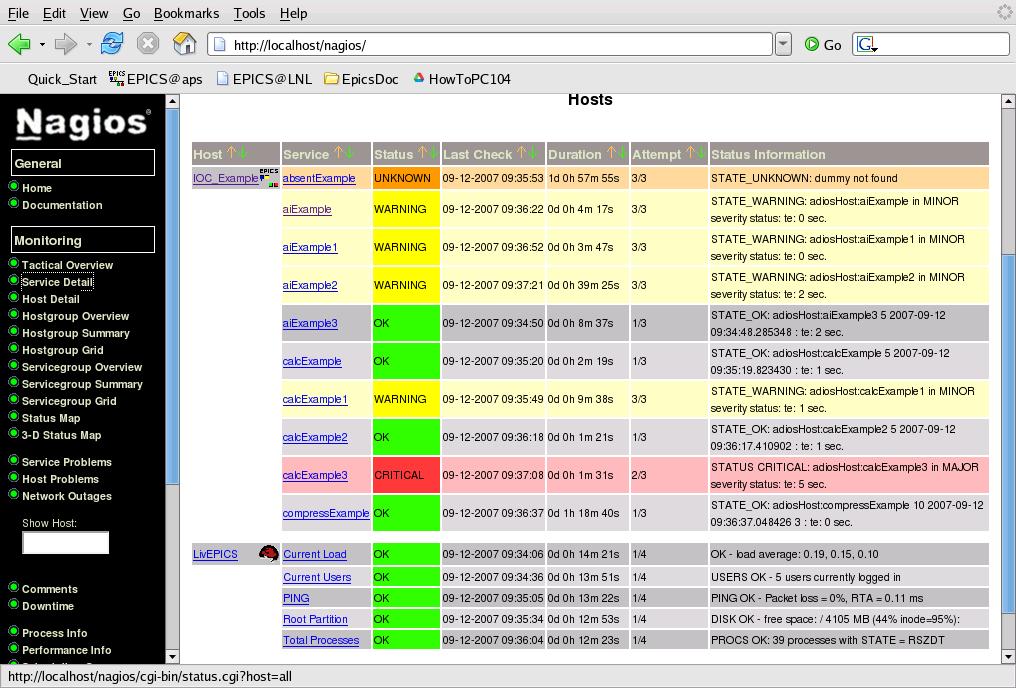Open the Downtime sidebar link
1016x688 pixels.
pos(48,606)
